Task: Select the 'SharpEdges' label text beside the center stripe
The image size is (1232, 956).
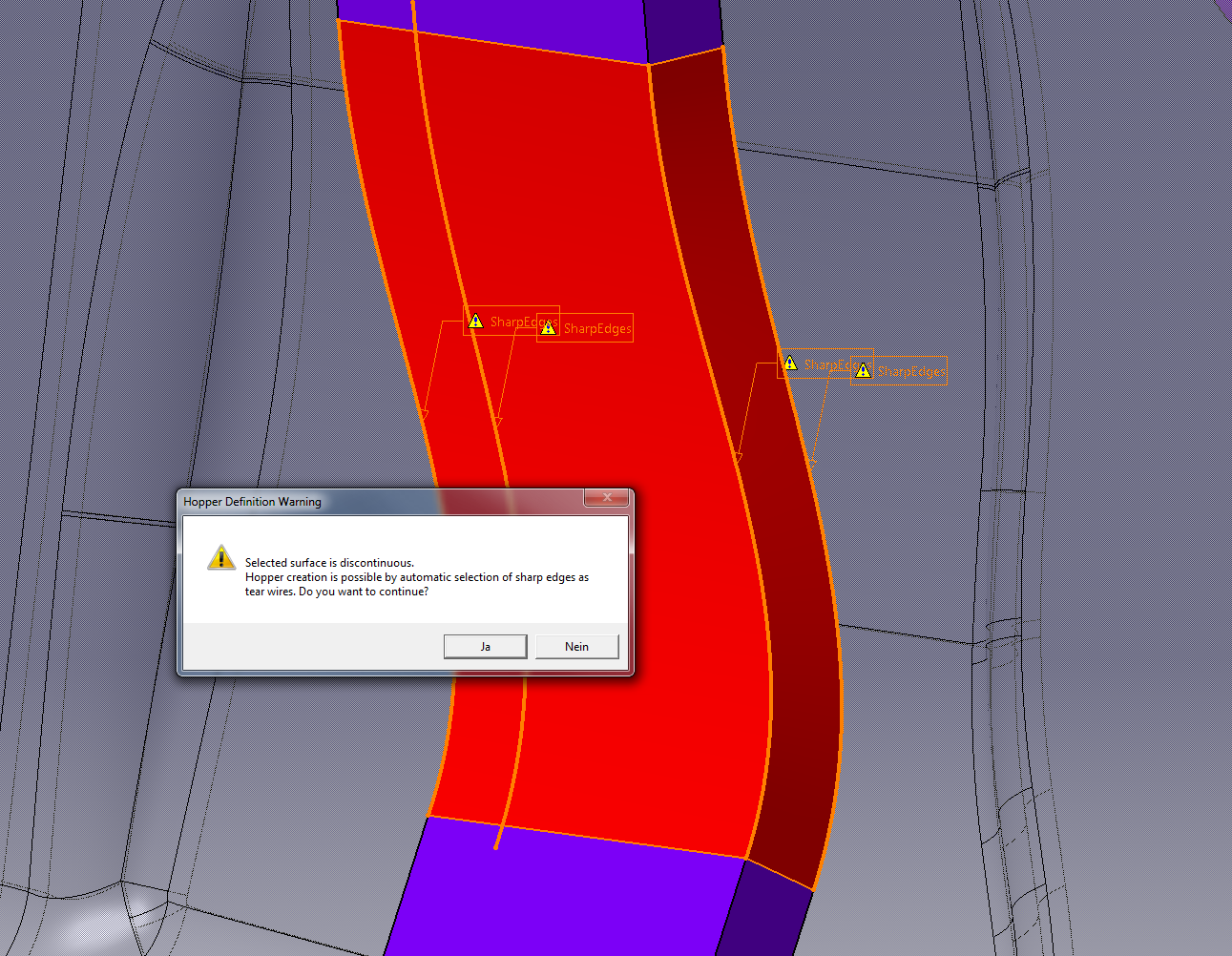Action: [597, 329]
